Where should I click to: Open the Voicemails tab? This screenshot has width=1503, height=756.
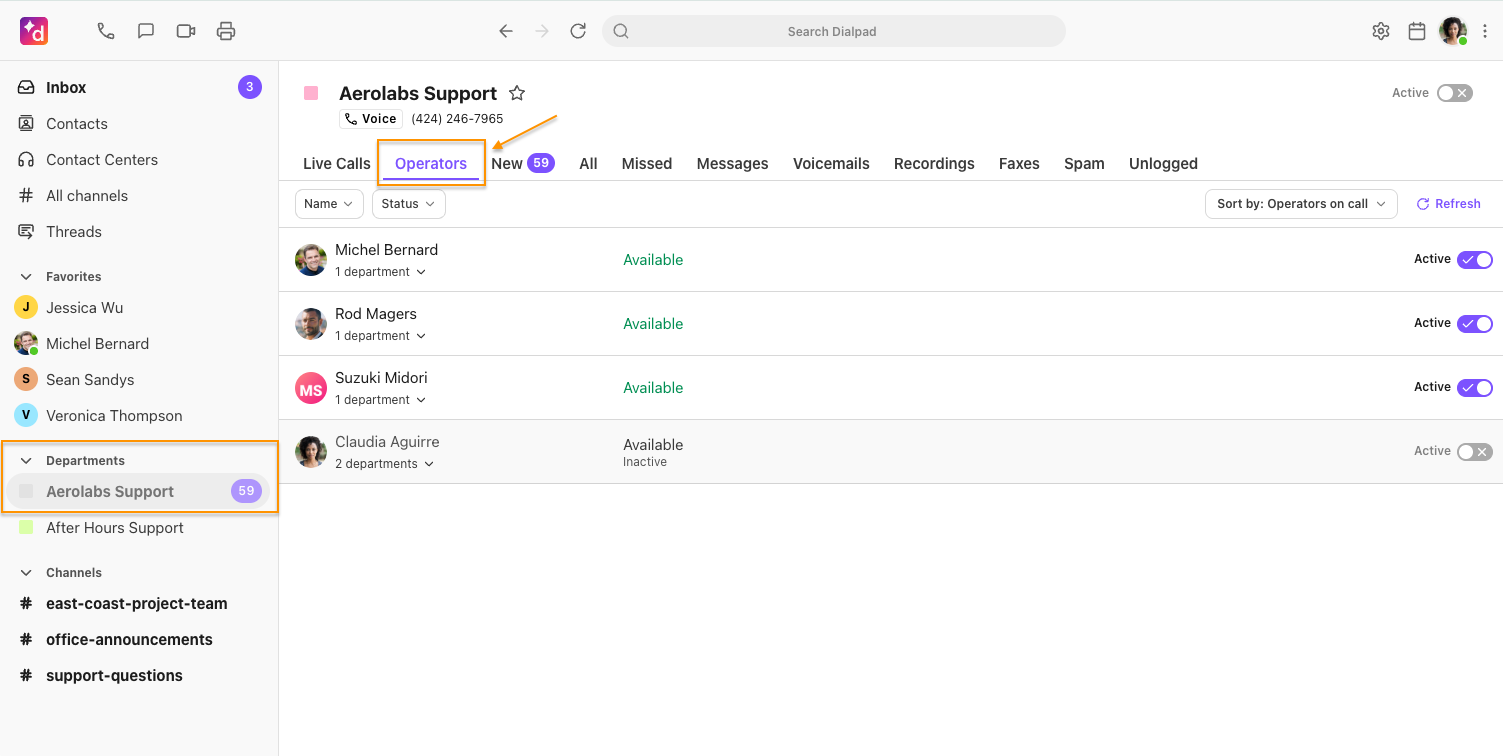831,164
